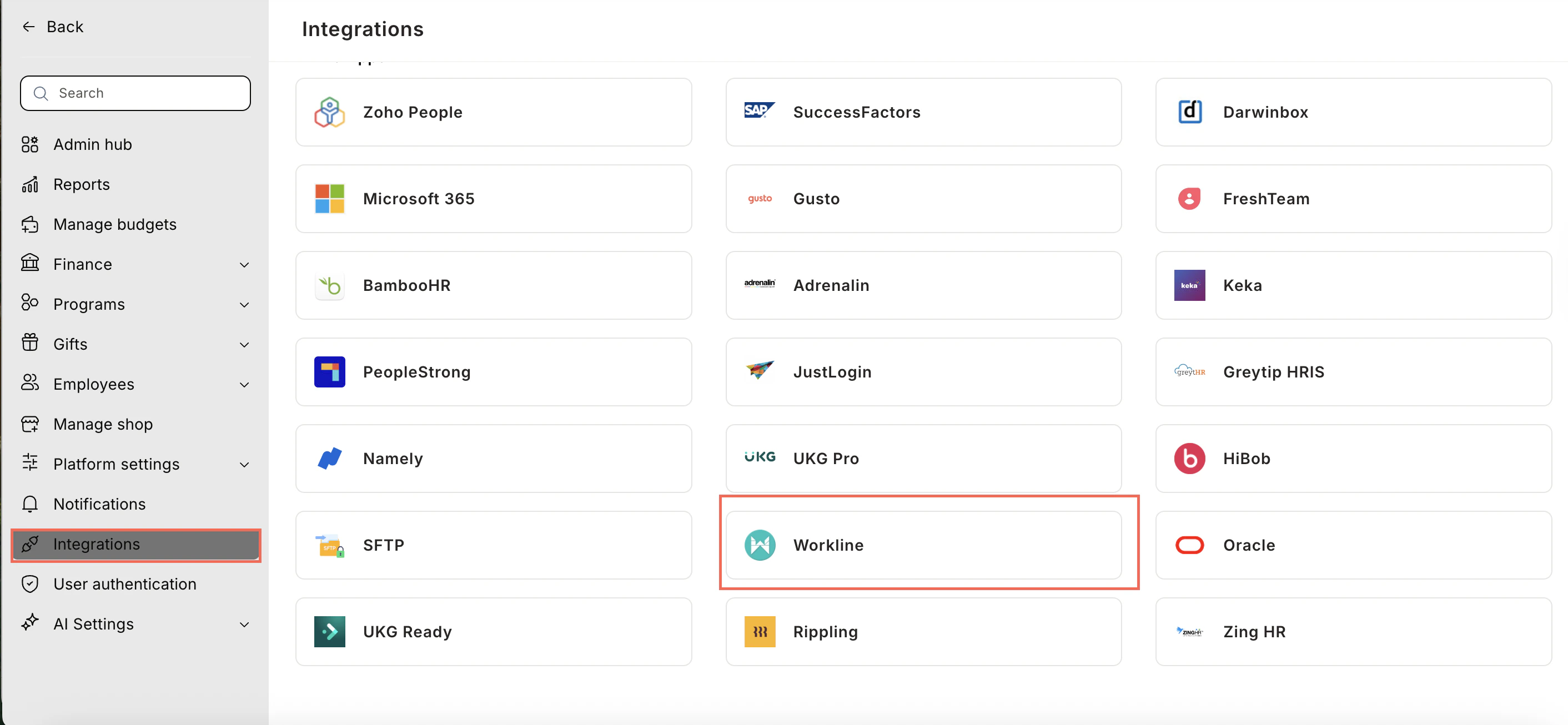Screen dimensions: 1568x725
Task: Click the red HiBob logo
Action: point(1189,459)
